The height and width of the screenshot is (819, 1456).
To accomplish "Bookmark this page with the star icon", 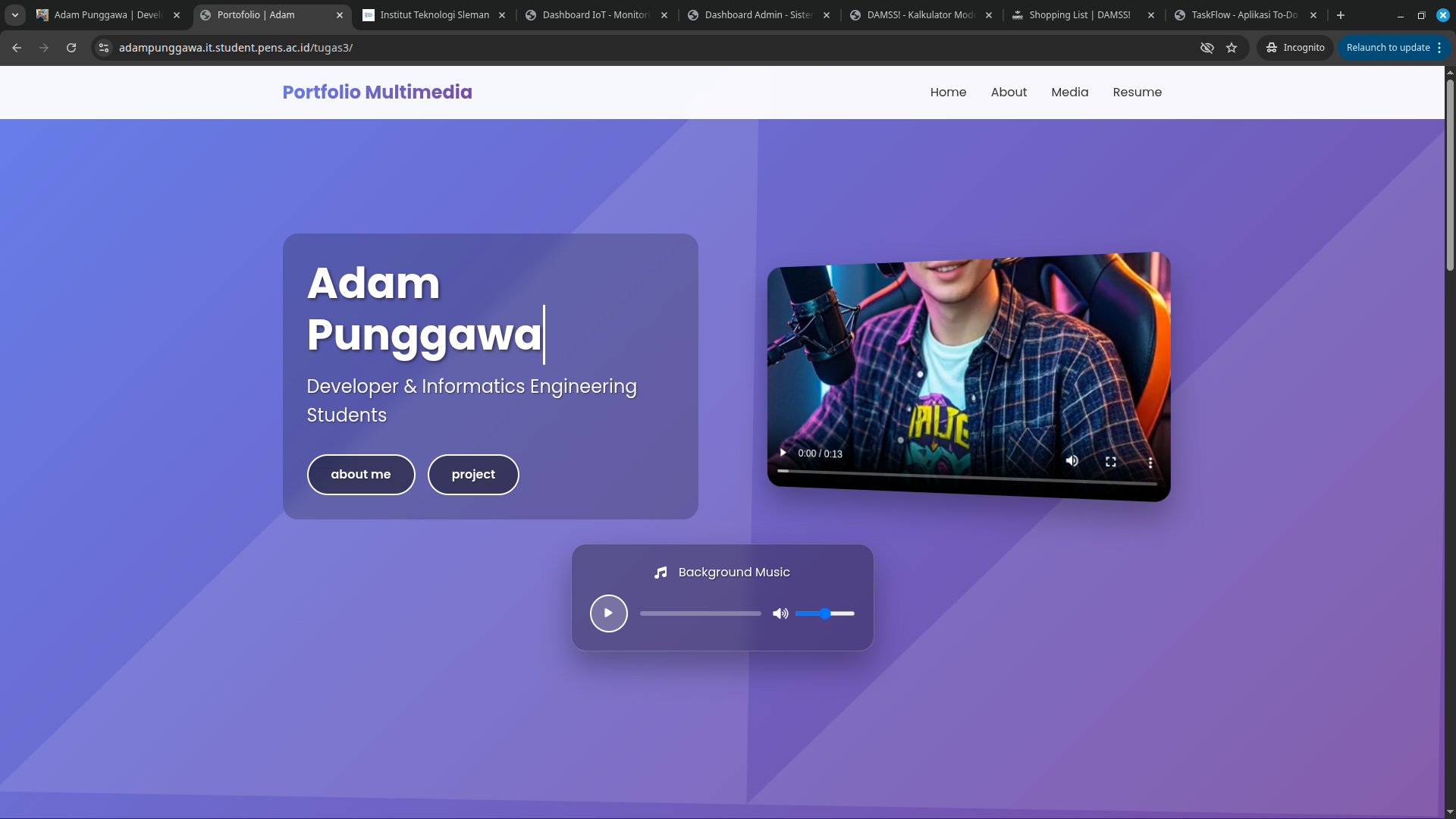I will click(x=1232, y=47).
